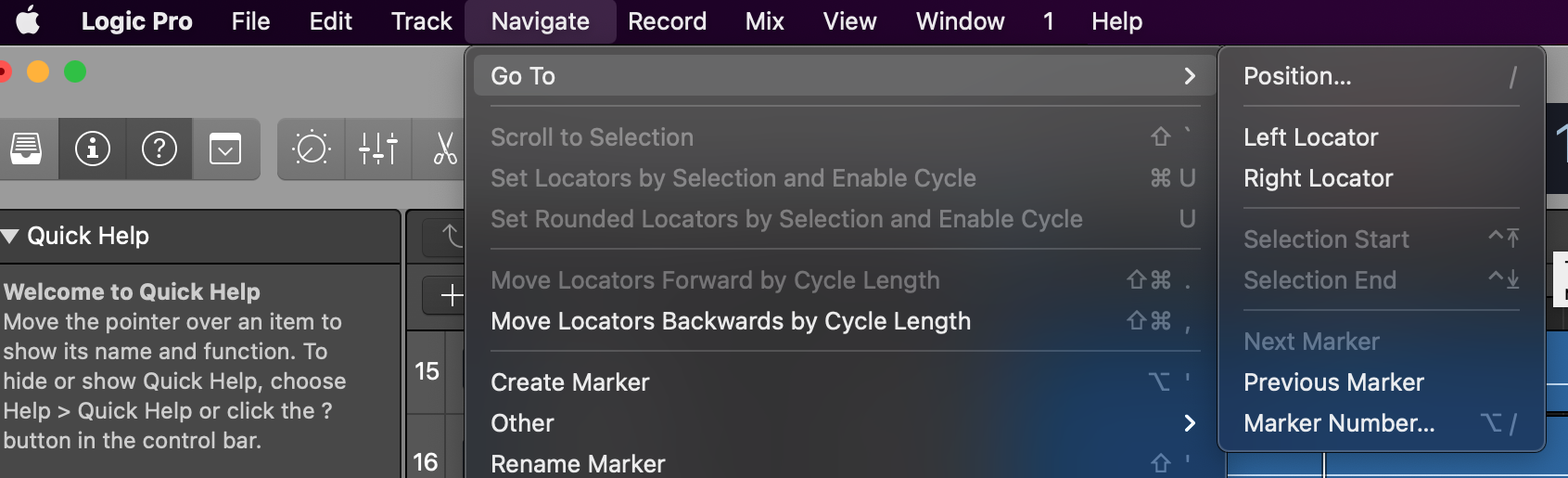Image resolution: width=1568 pixels, height=478 pixels.
Task: Select Position… in the Go To submenu
Action: click(x=1297, y=76)
